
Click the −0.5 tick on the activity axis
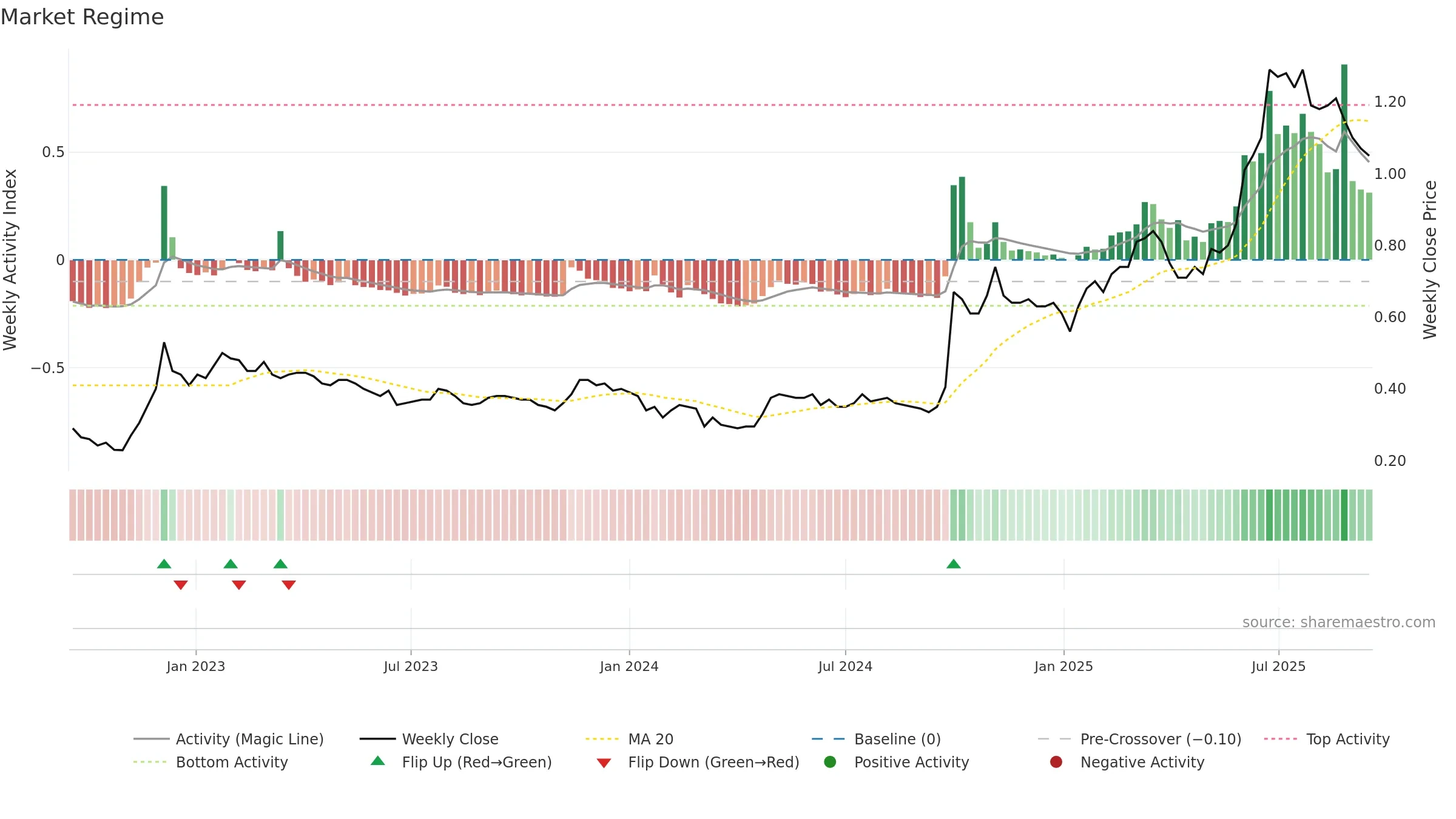47,368
